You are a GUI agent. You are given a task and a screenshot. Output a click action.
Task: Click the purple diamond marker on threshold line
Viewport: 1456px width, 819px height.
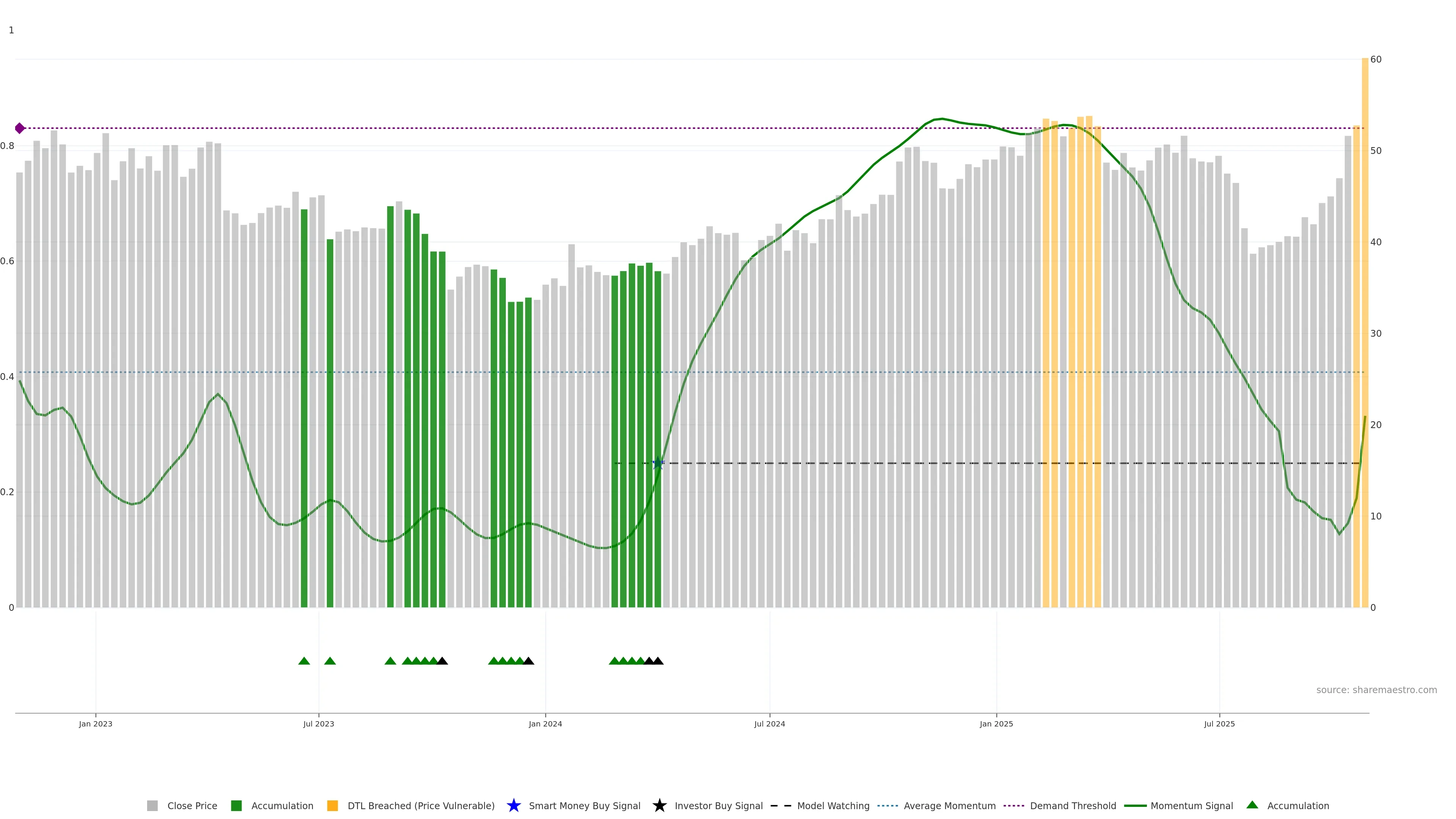click(x=20, y=128)
